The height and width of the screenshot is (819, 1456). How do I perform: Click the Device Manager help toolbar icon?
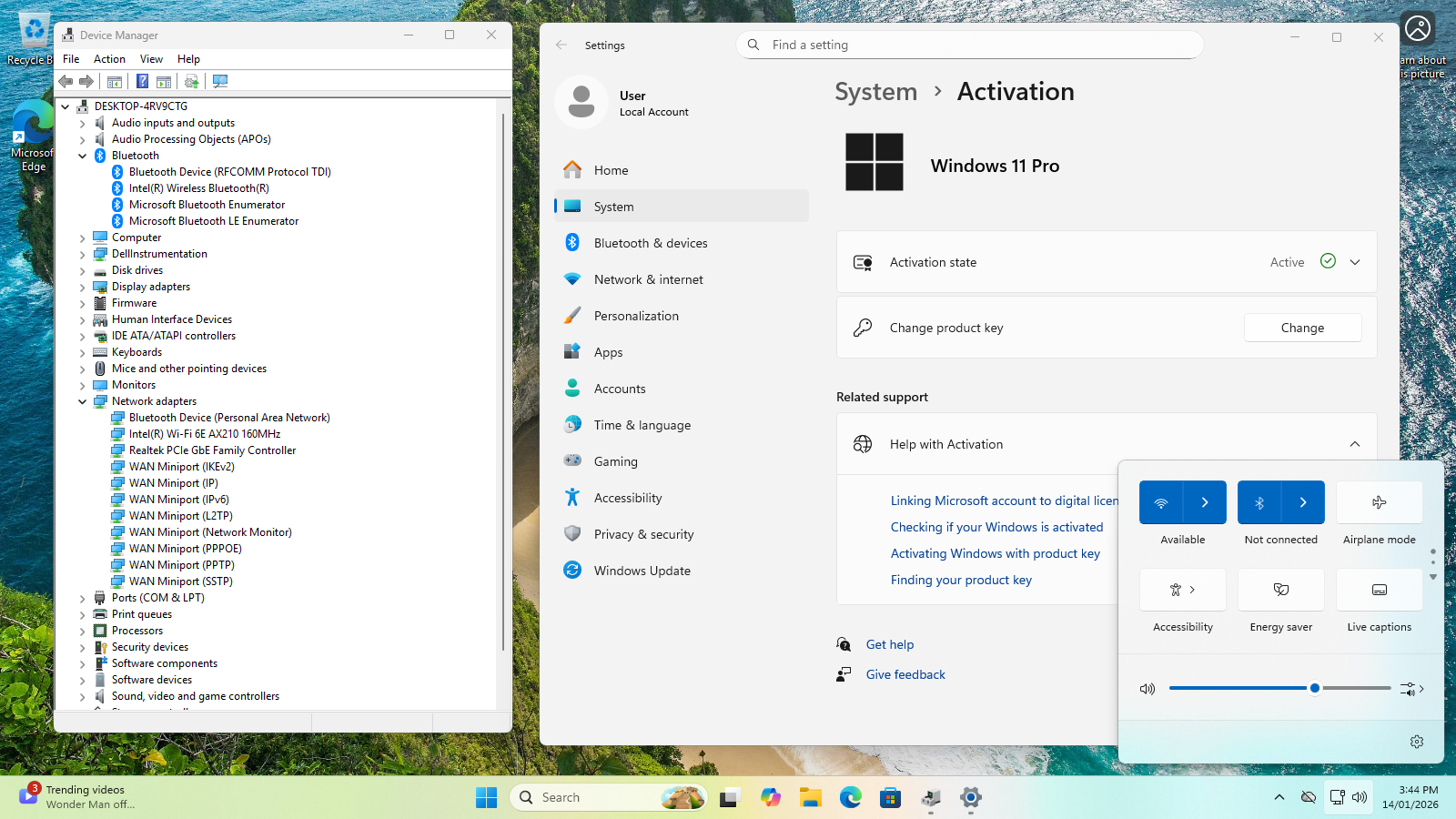point(142,82)
